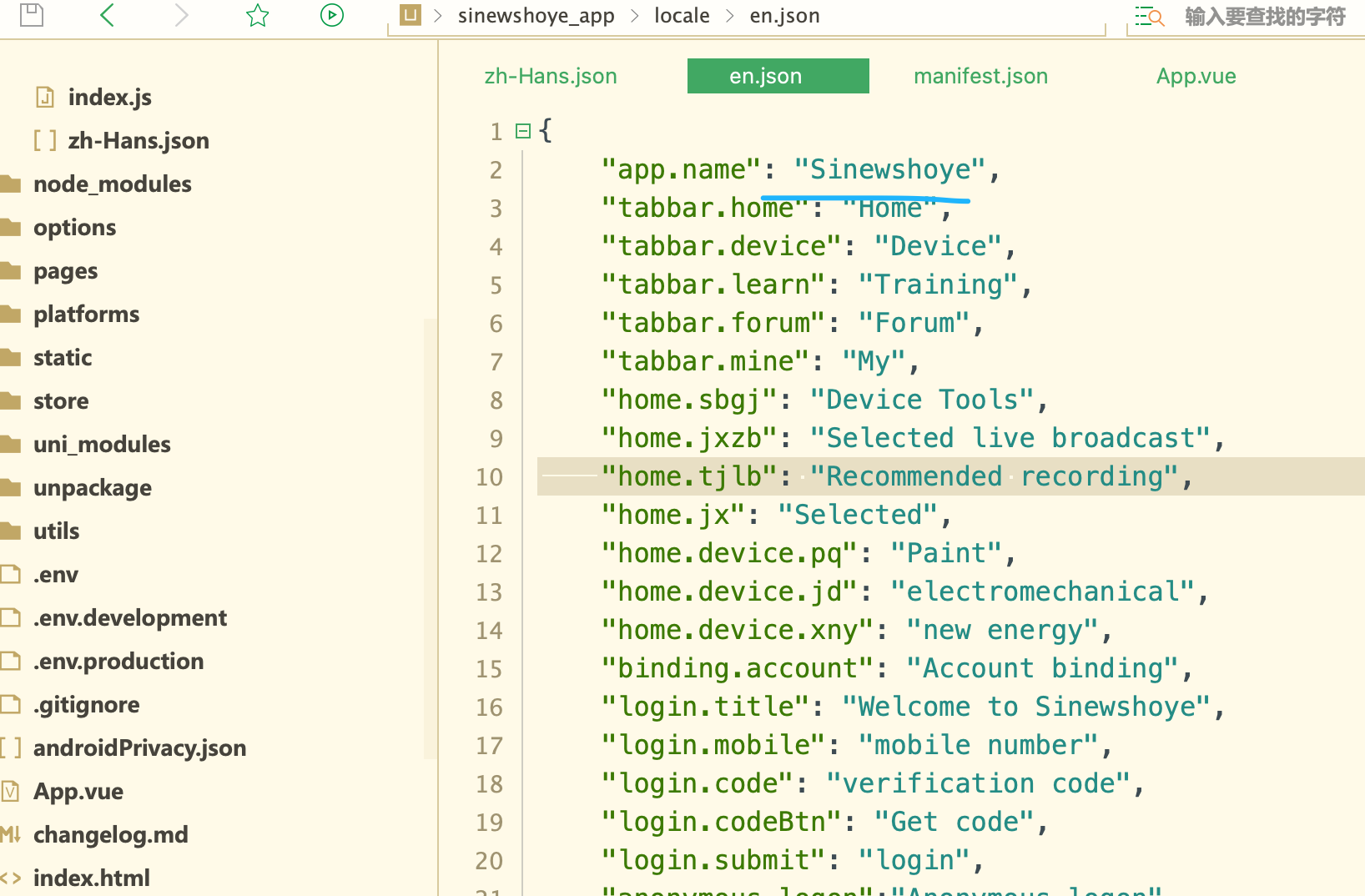Image resolution: width=1365 pixels, height=896 pixels.
Task: Click the search list icon
Action: tap(1149, 17)
